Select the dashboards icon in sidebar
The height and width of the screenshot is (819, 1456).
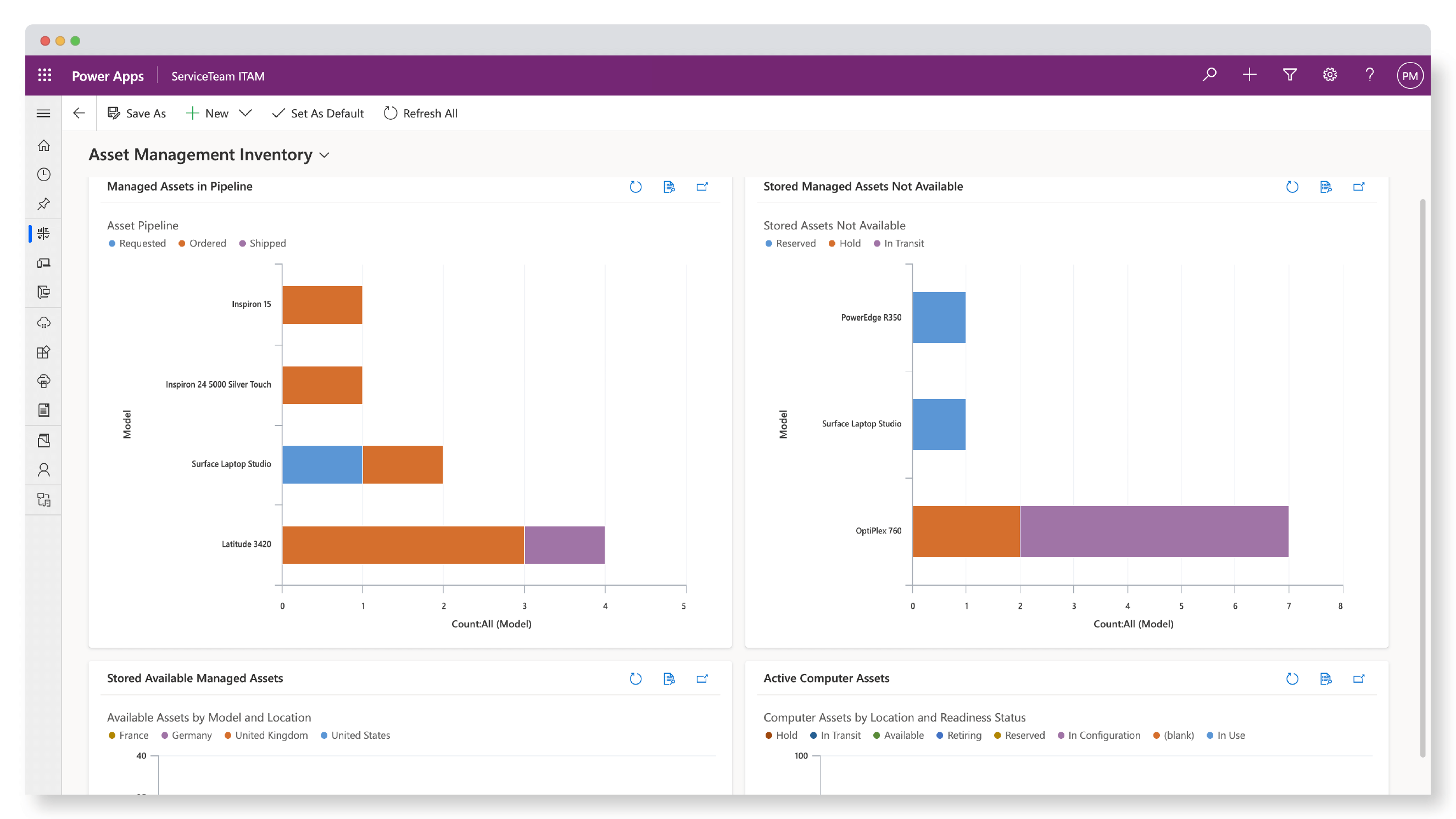(43, 233)
